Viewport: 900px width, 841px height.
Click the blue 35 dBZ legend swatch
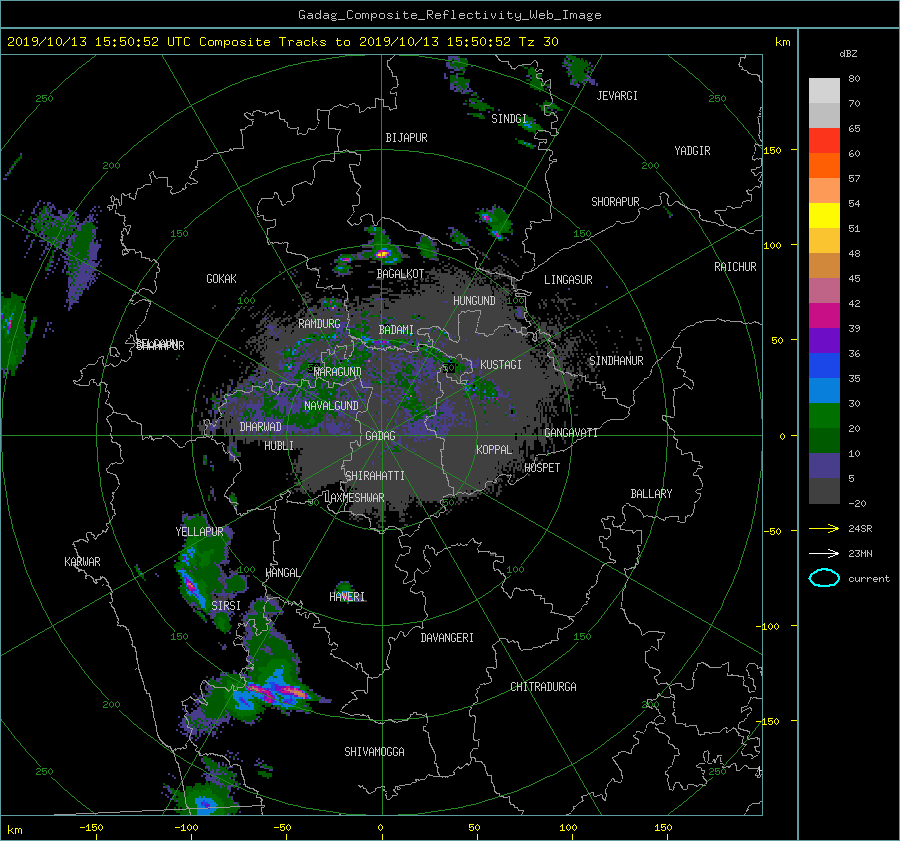click(x=824, y=366)
